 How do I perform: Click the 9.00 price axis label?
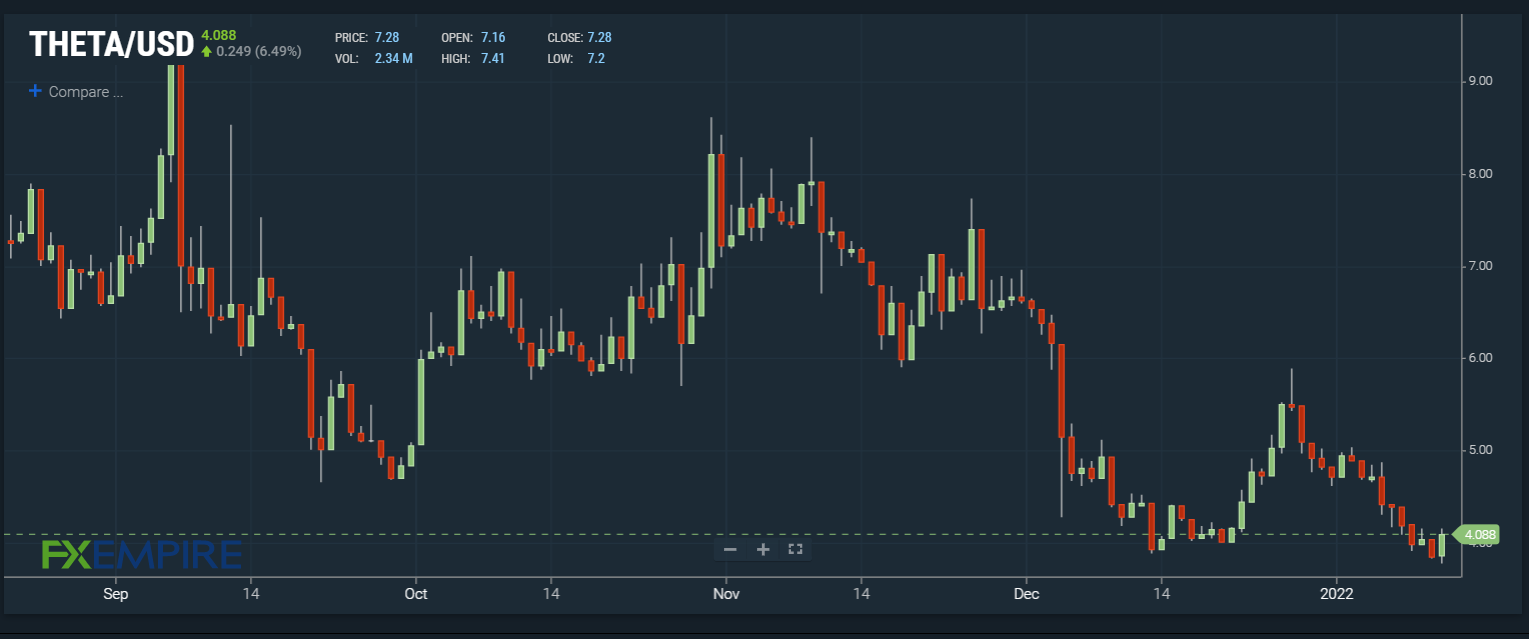[x=1479, y=81]
